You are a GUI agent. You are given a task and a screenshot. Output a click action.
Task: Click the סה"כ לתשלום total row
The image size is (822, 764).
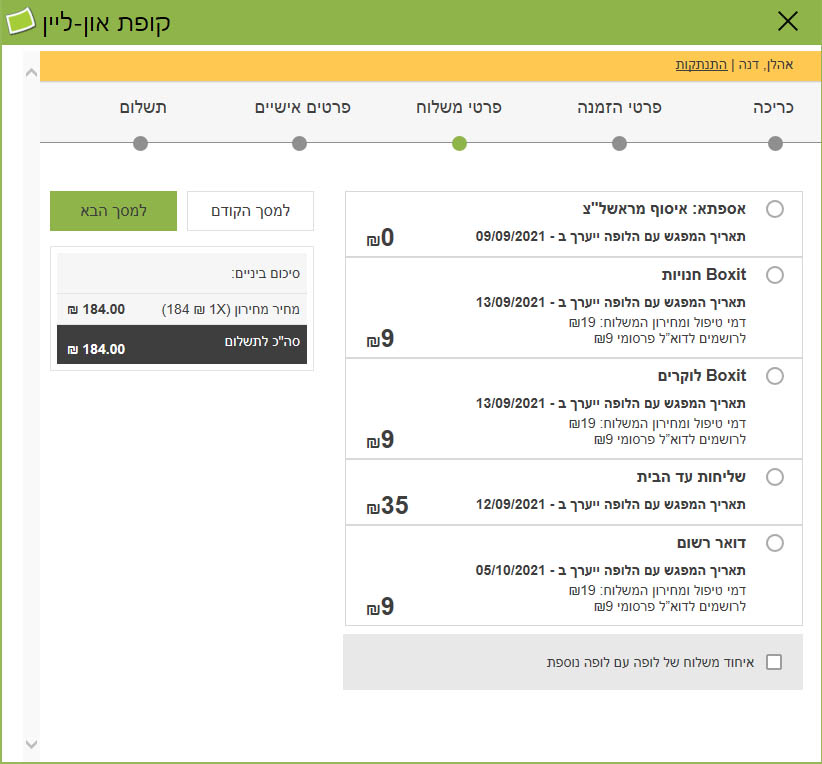(x=181, y=345)
